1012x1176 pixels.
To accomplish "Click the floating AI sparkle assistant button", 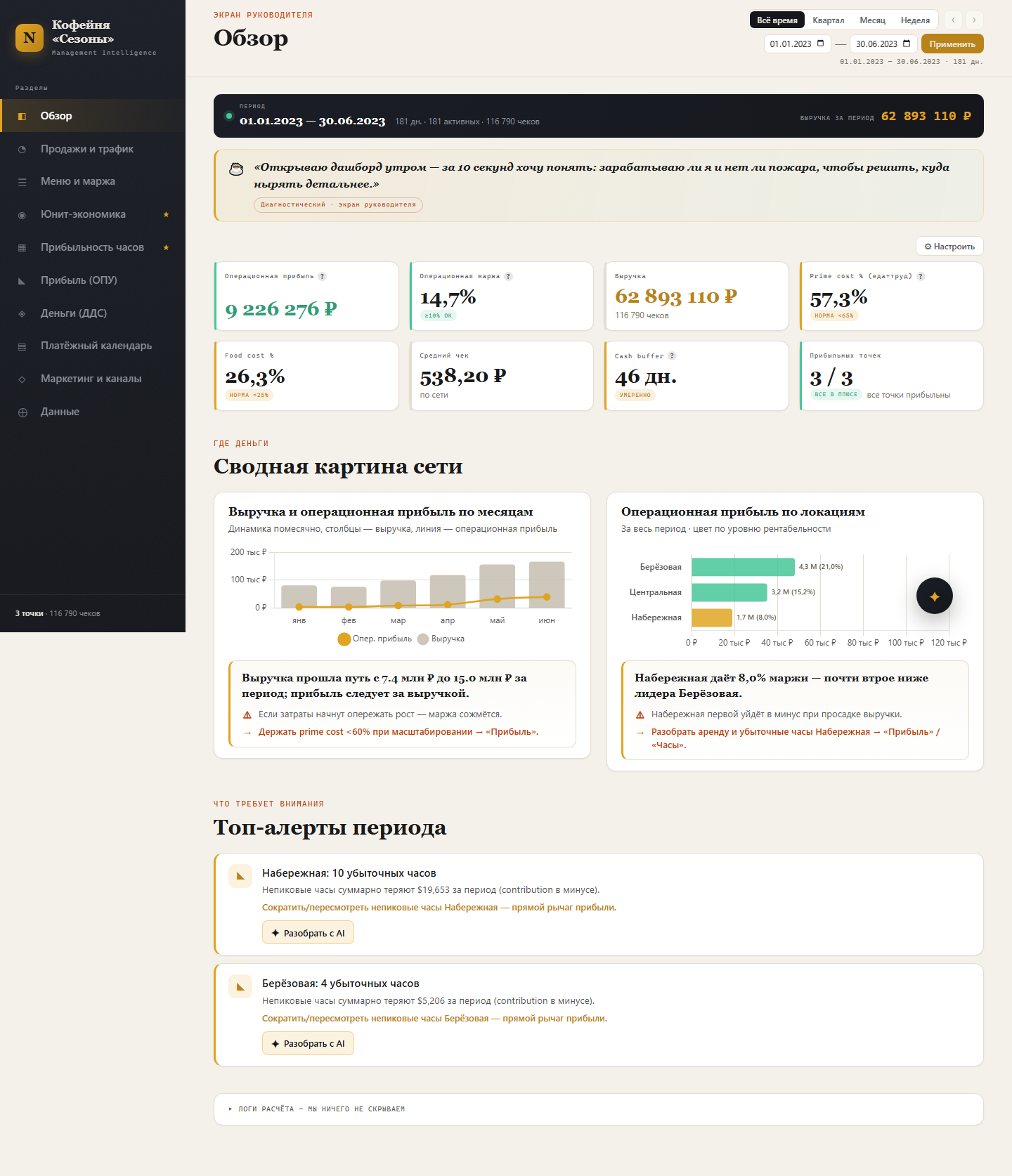I will [934, 596].
